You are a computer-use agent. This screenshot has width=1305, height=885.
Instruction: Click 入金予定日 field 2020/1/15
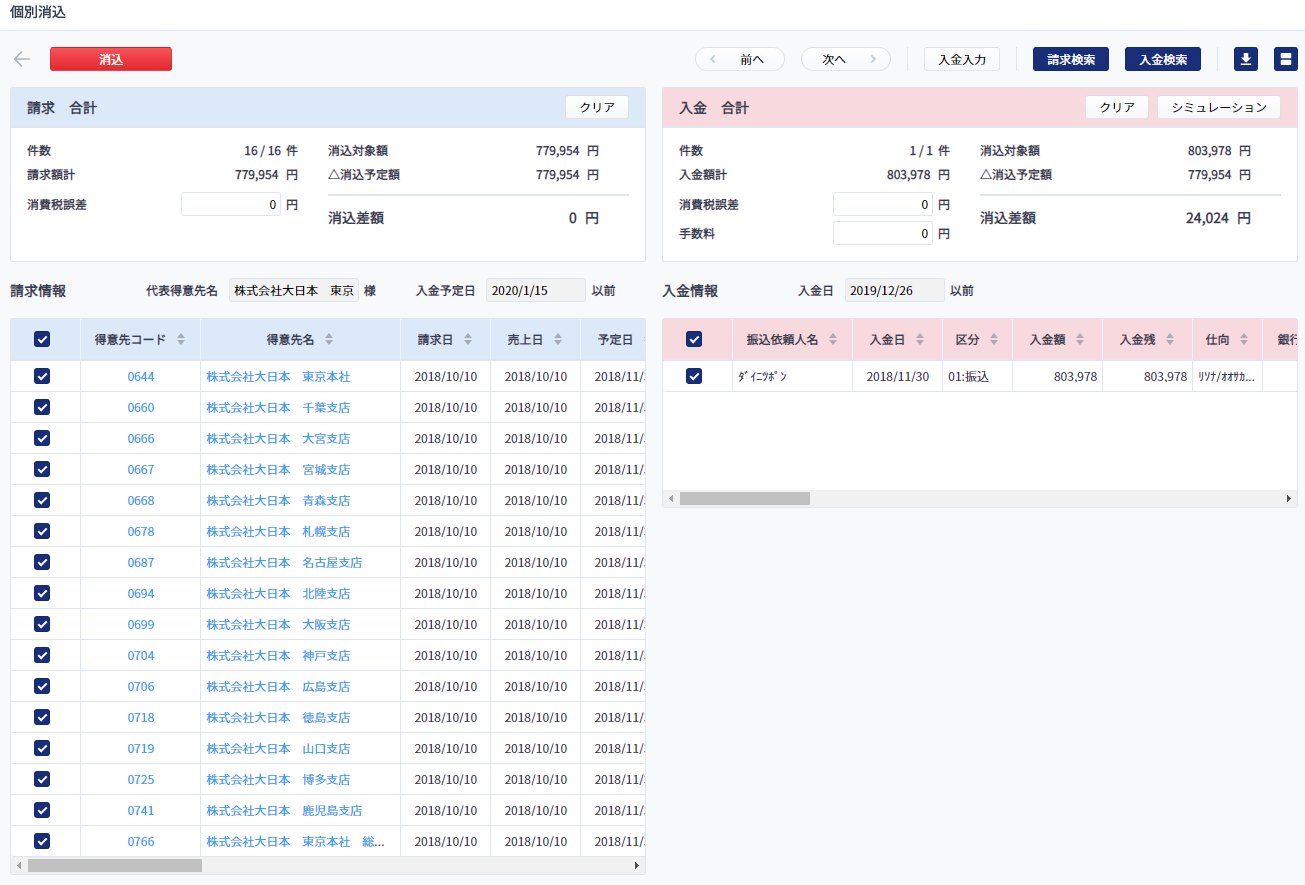(x=536, y=290)
